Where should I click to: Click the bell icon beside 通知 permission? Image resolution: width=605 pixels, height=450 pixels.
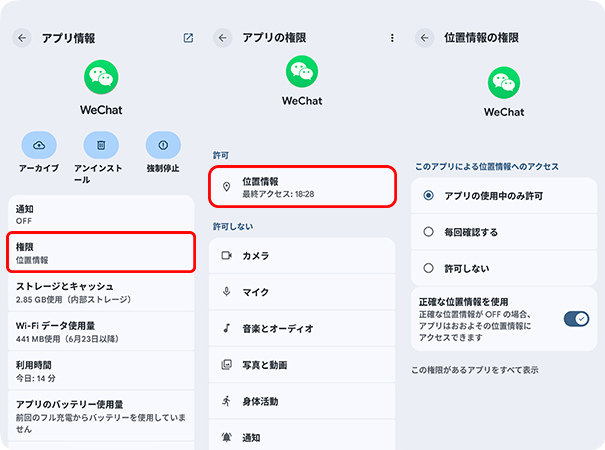tap(226, 437)
